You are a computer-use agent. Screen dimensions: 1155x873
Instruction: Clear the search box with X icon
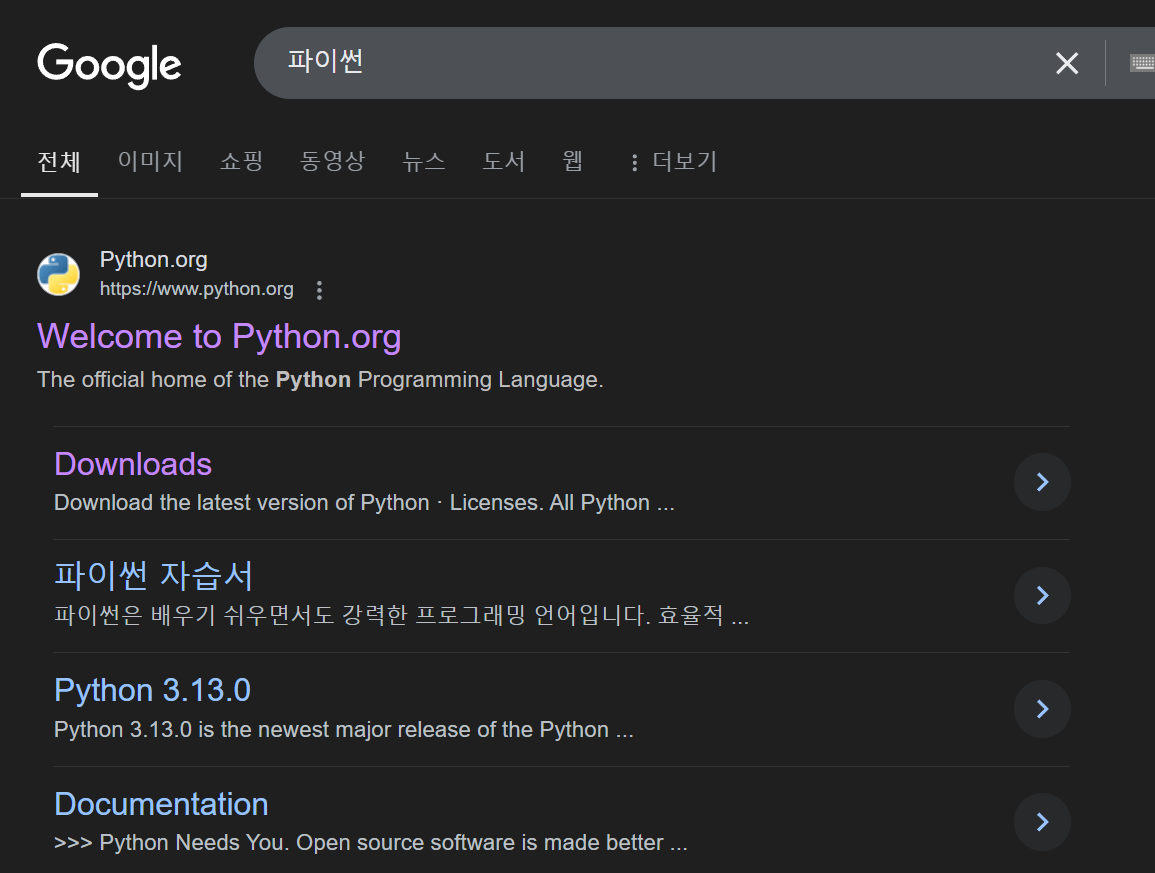tap(1067, 63)
